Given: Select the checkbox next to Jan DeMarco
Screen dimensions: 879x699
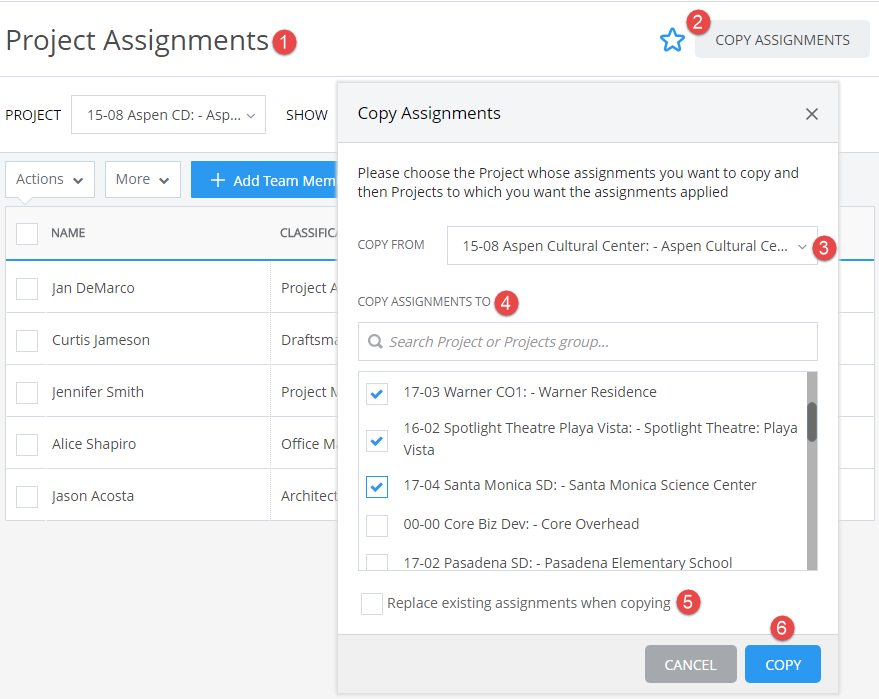Looking at the screenshot, I should pyautogui.click(x=27, y=286).
